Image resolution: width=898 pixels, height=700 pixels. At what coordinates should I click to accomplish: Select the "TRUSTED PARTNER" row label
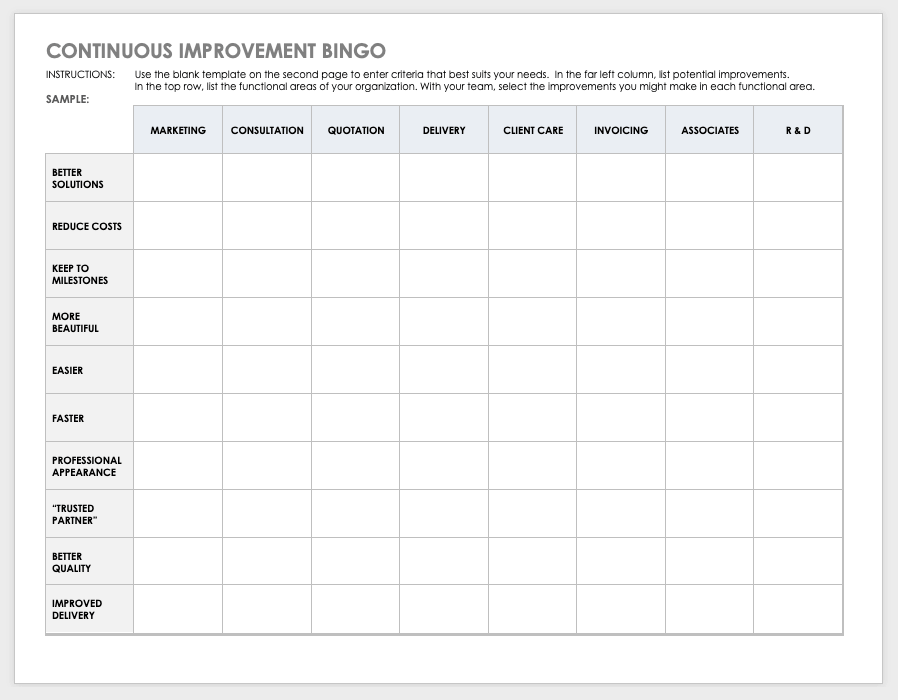tap(74, 514)
